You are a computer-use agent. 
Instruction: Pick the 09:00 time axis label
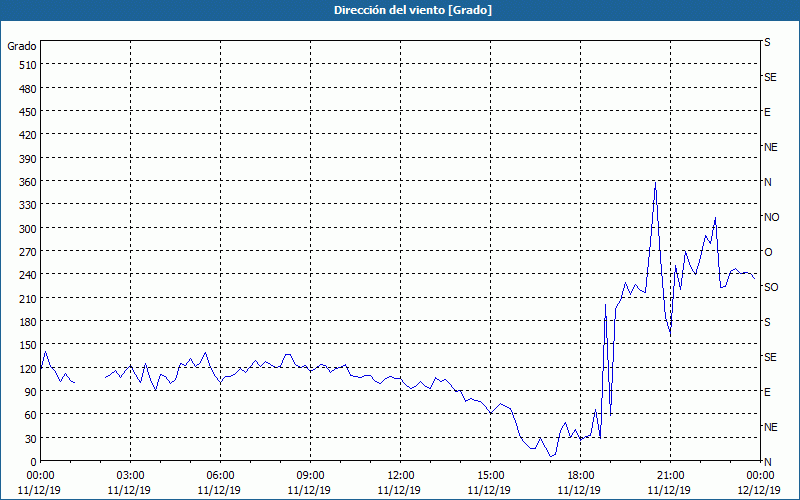click(x=311, y=476)
